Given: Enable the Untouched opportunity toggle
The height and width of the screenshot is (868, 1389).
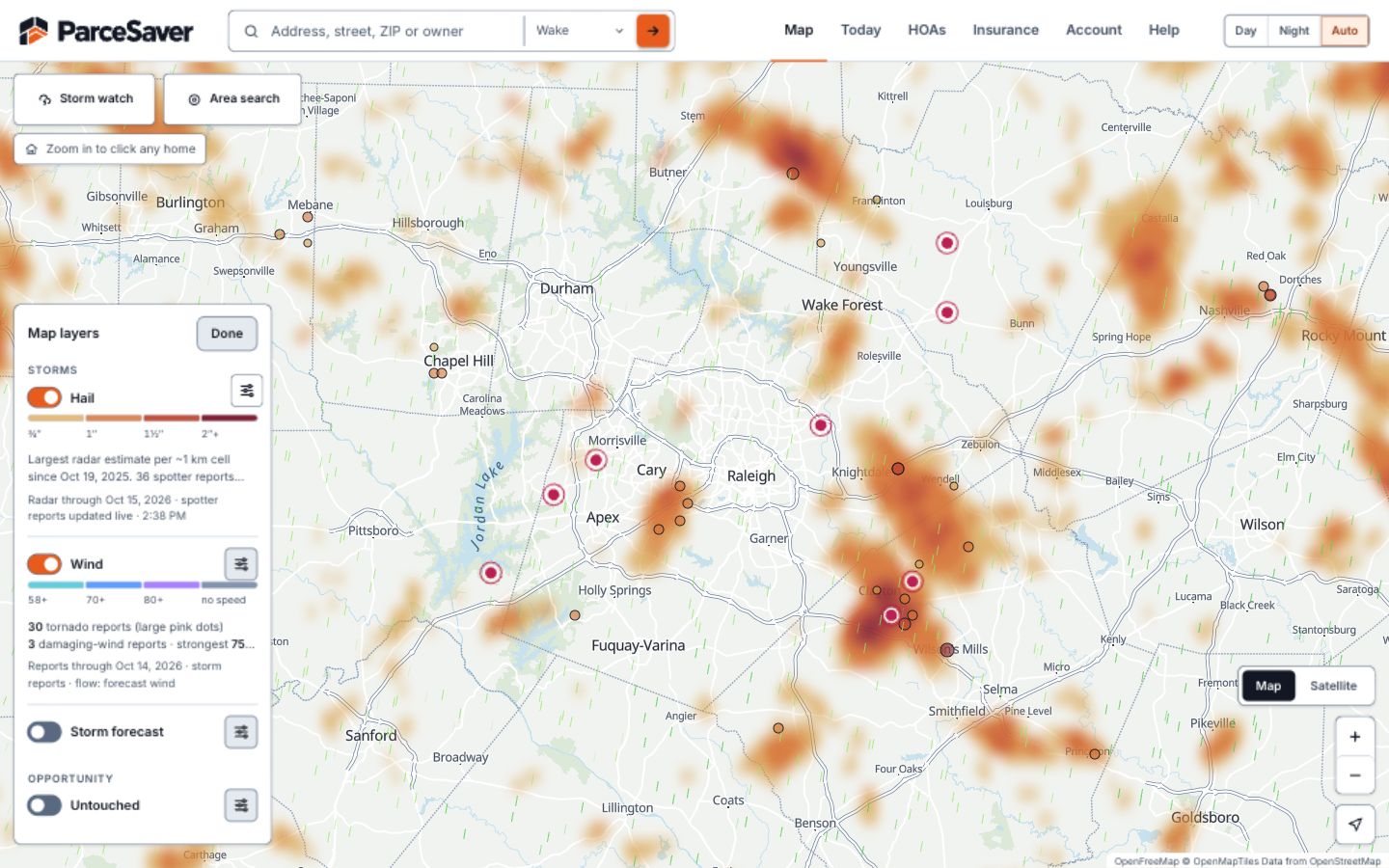Looking at the screenshot, I should [44, 805].
